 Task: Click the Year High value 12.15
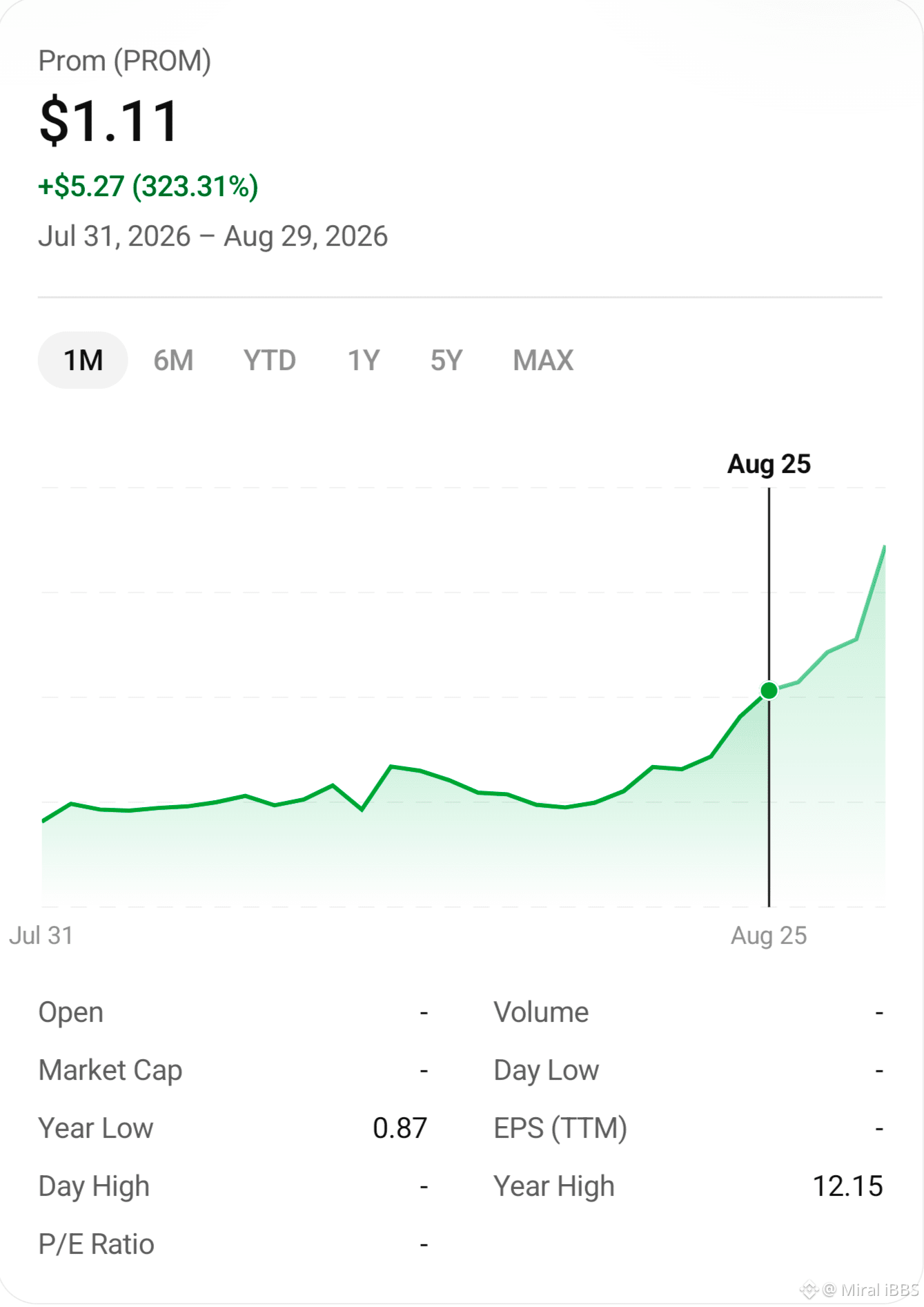[x=848, y=1186]
